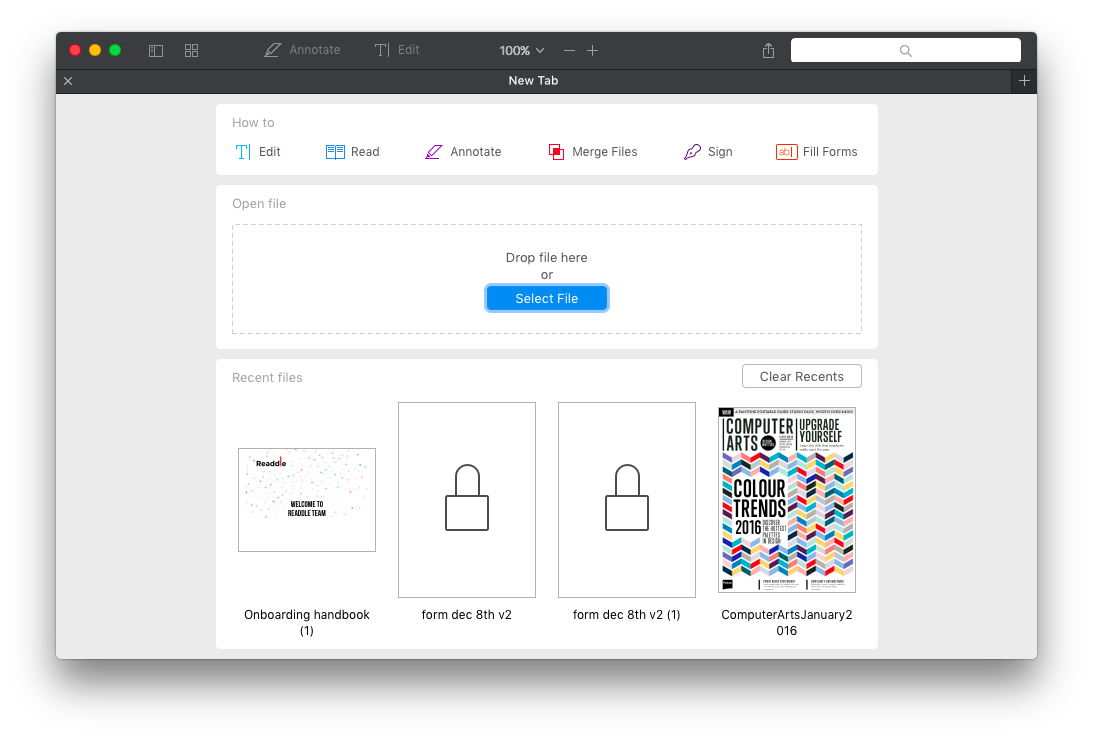Switch to the New Tab
The width and height of the screenshot is (1093, 739).
(533, 81)
